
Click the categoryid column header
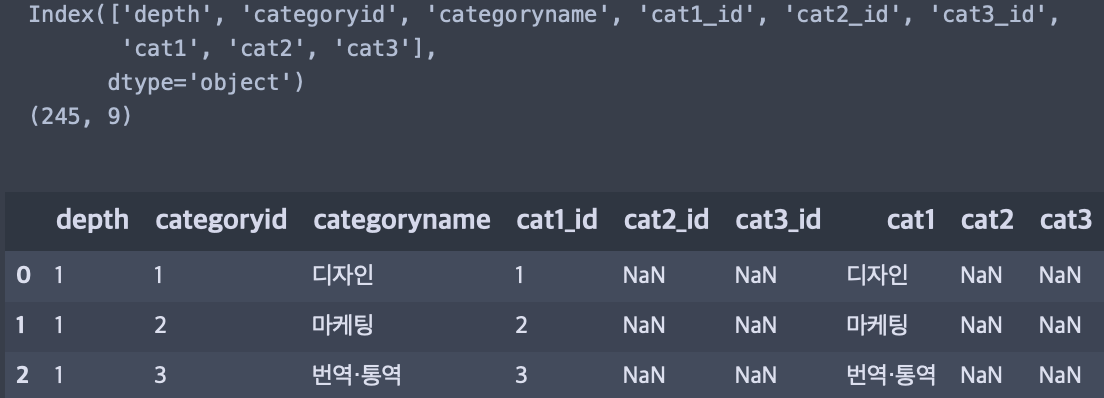coord(221,220)
